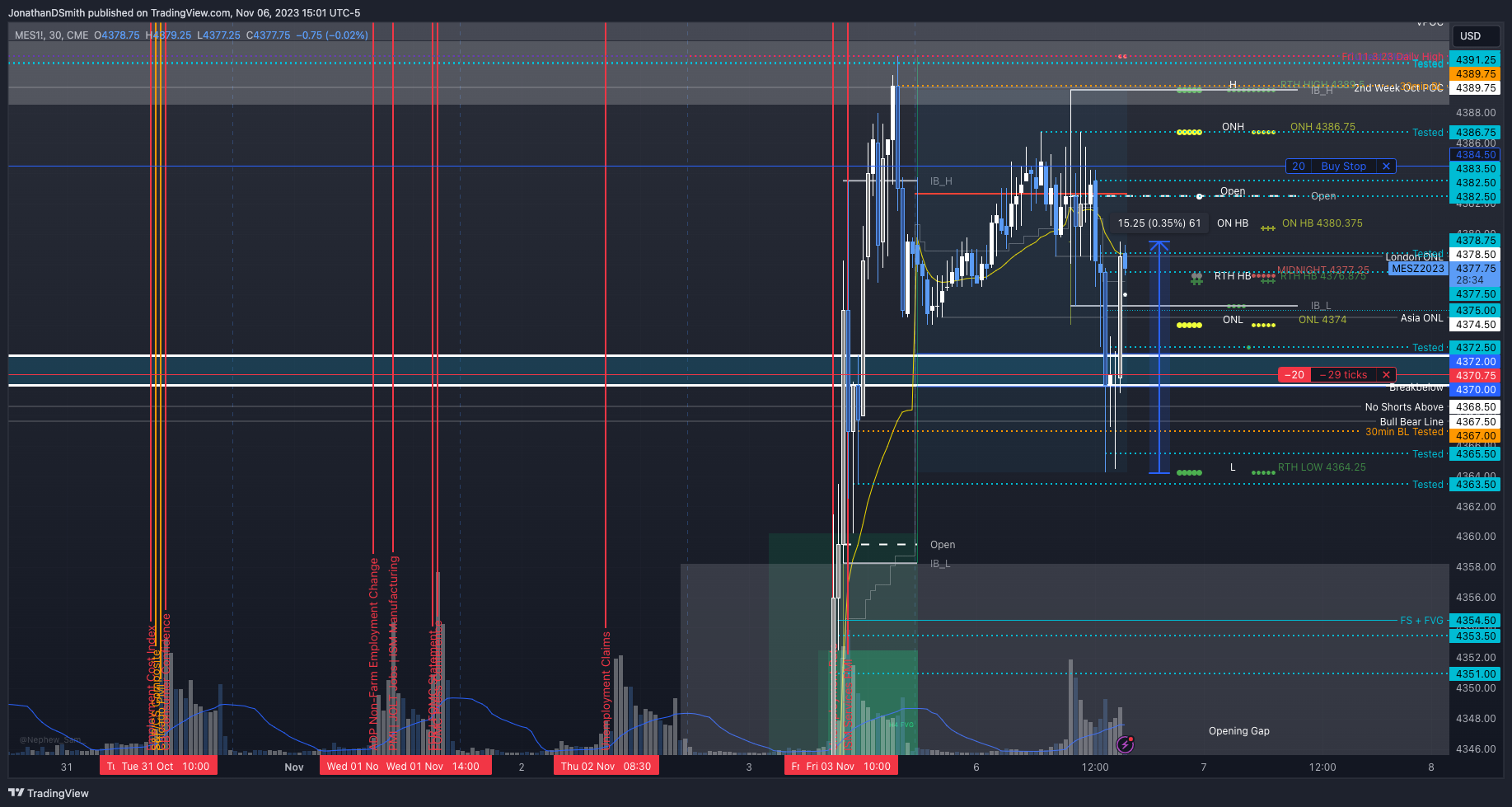Click the 4391.25 price axis label
1512x807 pixels.
pyautogui.click(x=1476, y=59)
